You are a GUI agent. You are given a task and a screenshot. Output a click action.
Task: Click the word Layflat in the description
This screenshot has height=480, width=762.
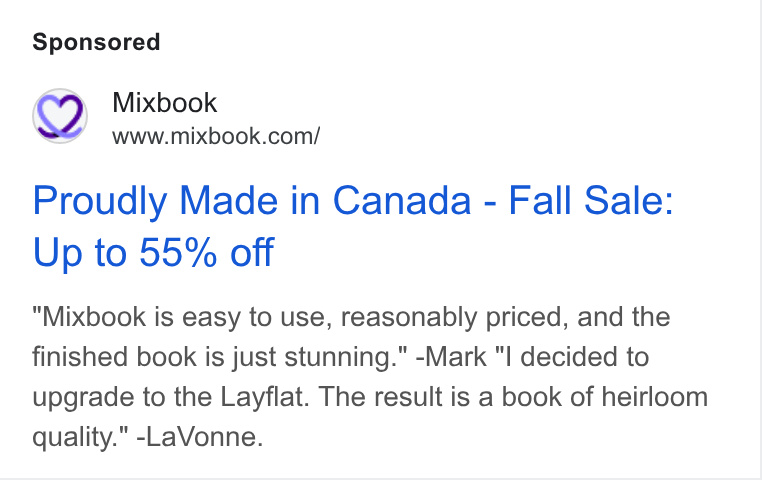coord(262,398)
